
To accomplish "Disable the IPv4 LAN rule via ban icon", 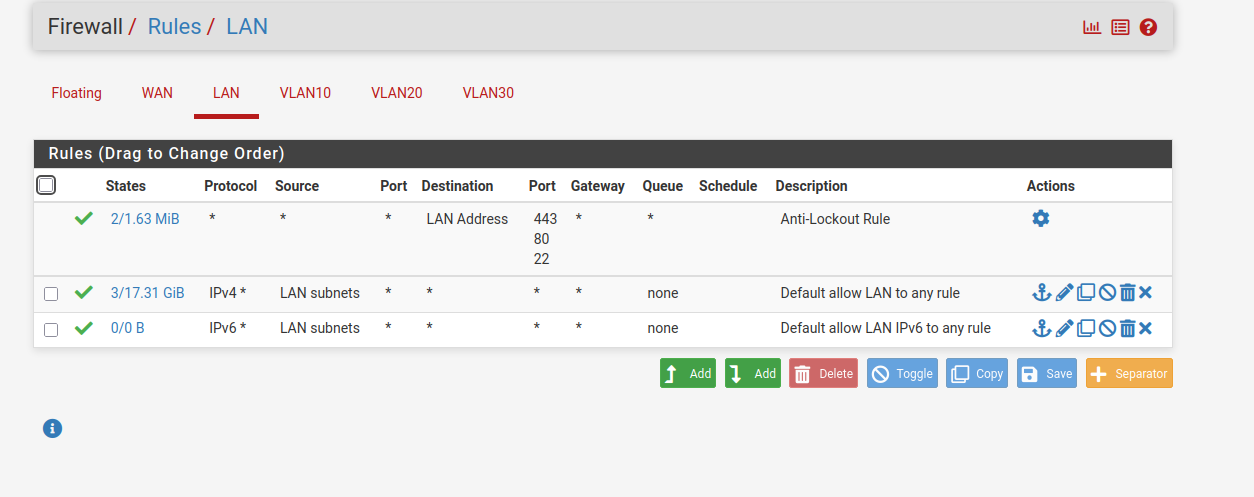I will coord(1107,293).
